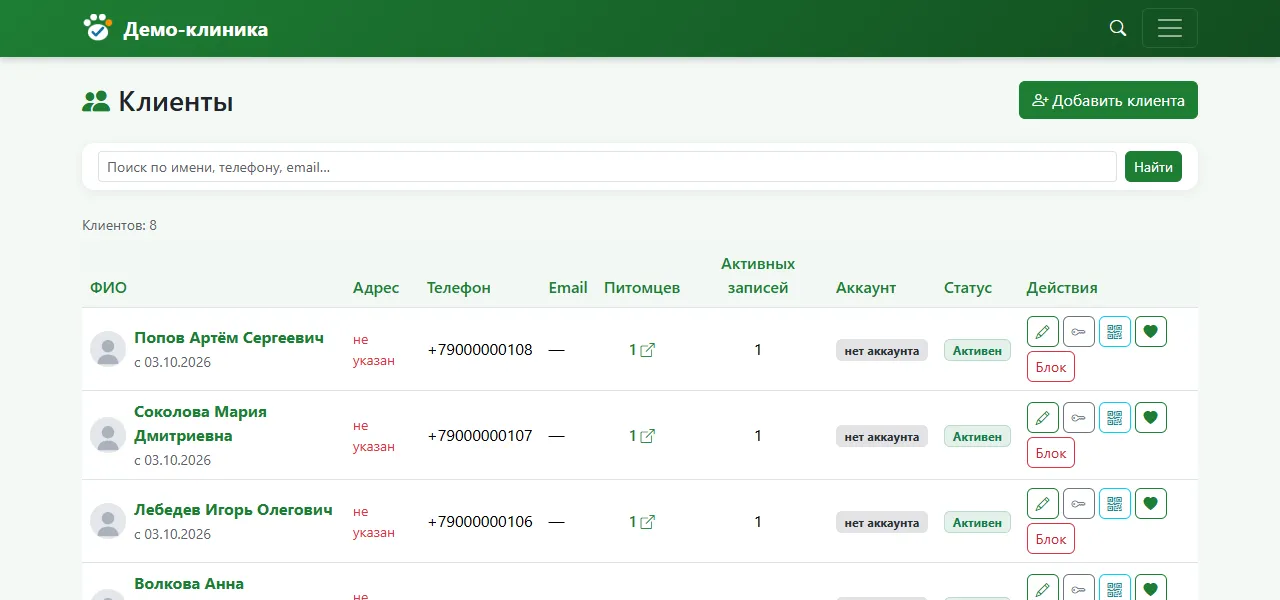
Task: Open Волкова Анна client profile
Action: (x=189, y=584)
